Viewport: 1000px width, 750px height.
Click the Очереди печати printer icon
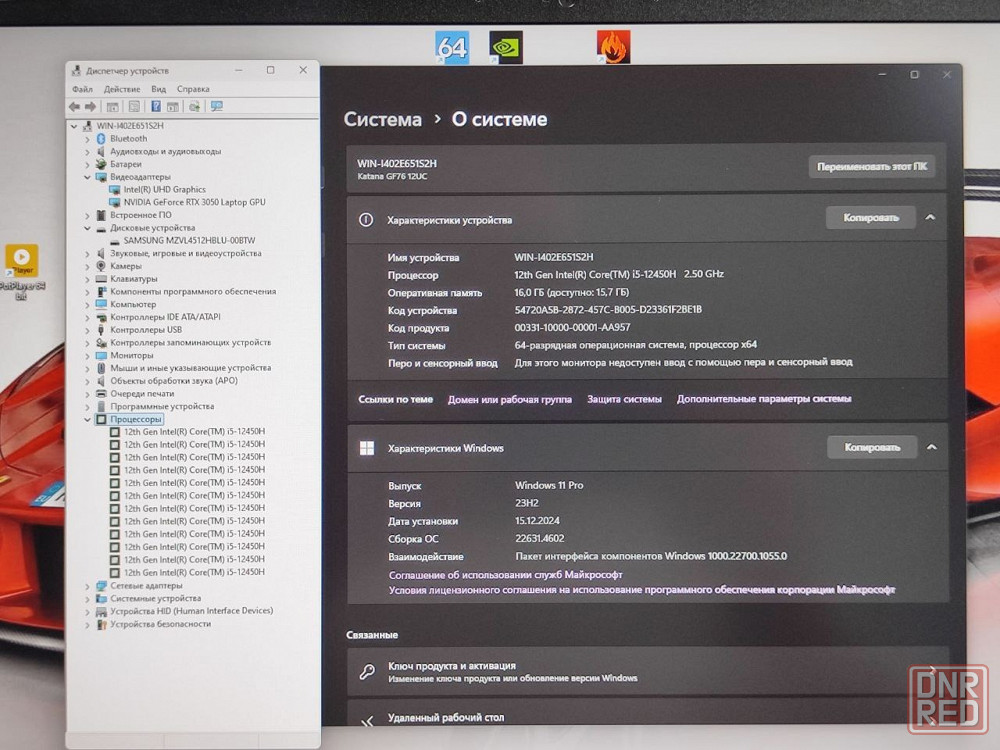[x=101, y=393]
